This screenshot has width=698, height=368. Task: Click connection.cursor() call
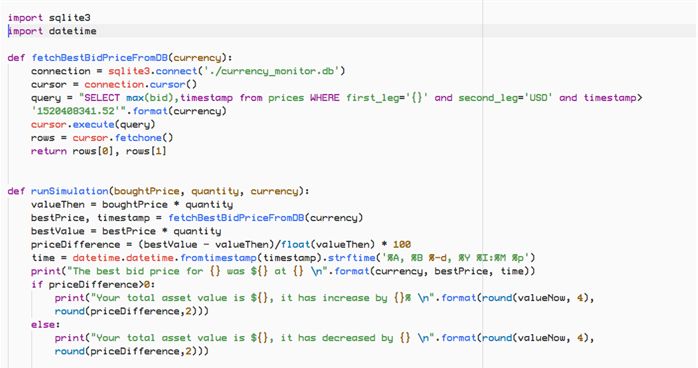[x=141, y=85]
